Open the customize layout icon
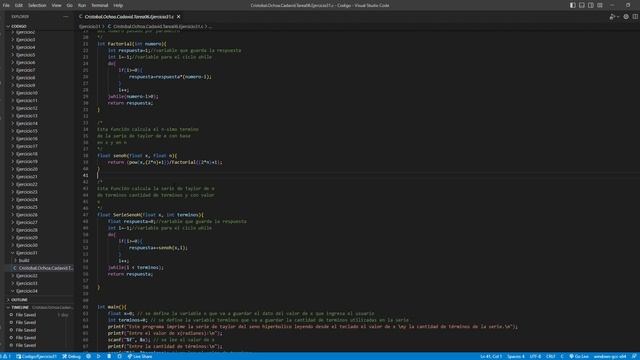This screenshot has width=640, height=360. 600,5
